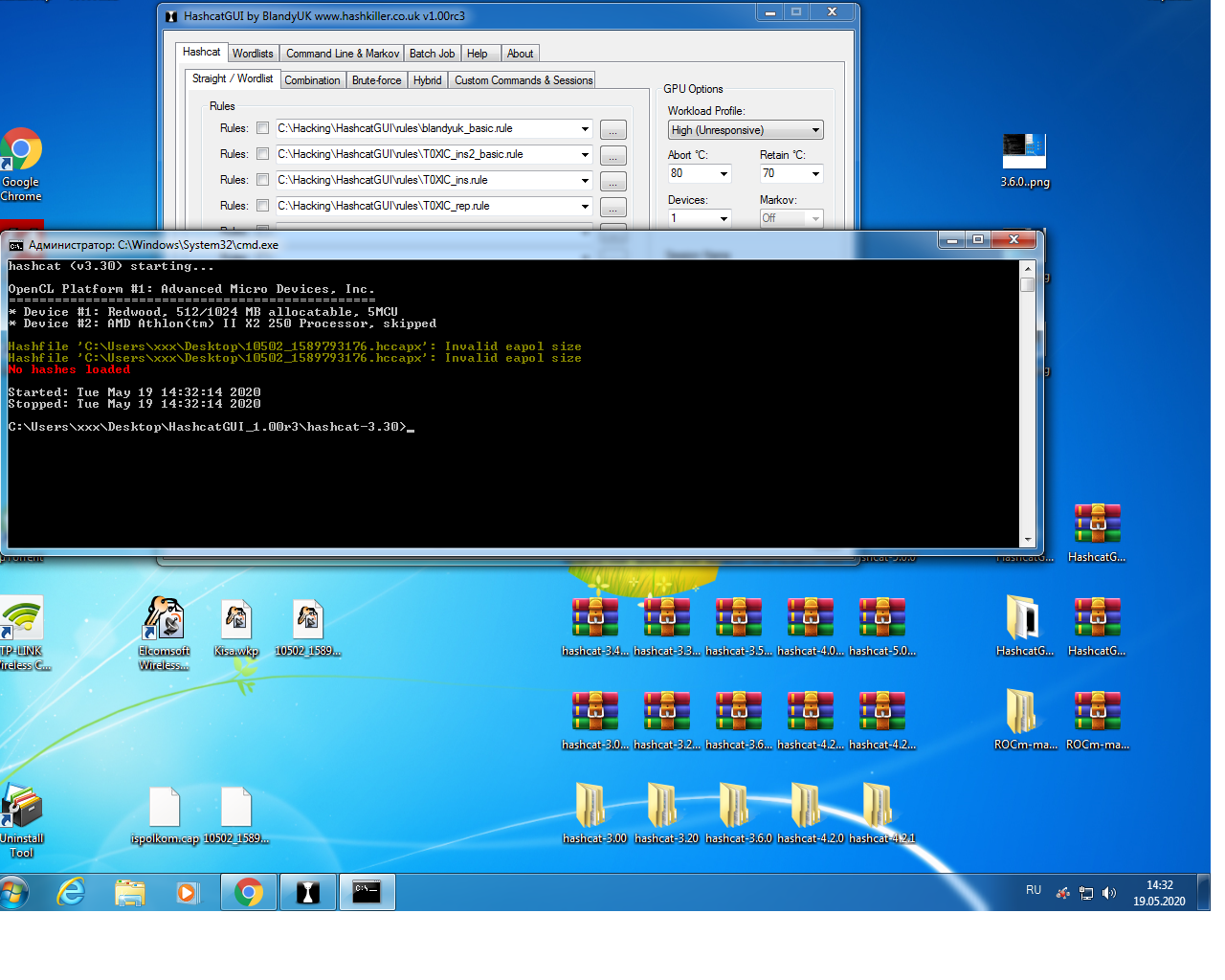Open Internet Explorer from the taskbar
Viewport: 1225px width, 980px height.
pyautogui.click(x=71, y=893)
